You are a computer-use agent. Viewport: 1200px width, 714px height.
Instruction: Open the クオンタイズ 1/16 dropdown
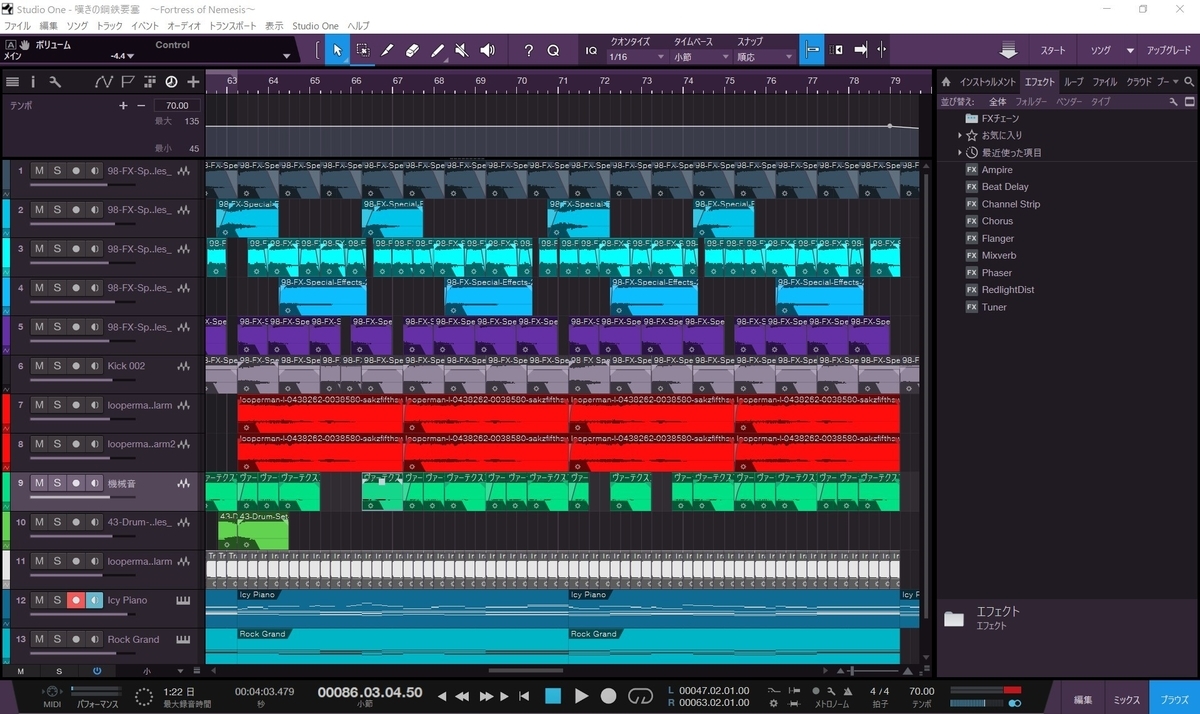point(635,57)
